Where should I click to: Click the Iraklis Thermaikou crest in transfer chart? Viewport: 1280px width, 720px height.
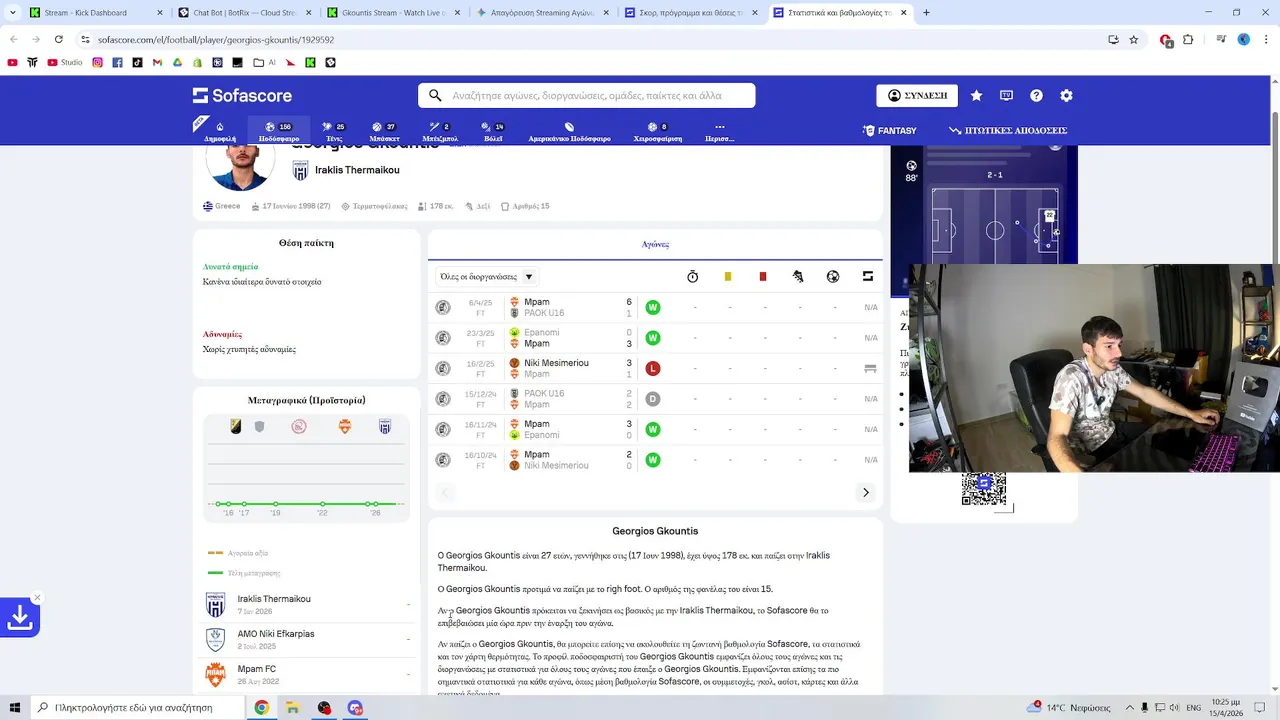click(385, 427)
